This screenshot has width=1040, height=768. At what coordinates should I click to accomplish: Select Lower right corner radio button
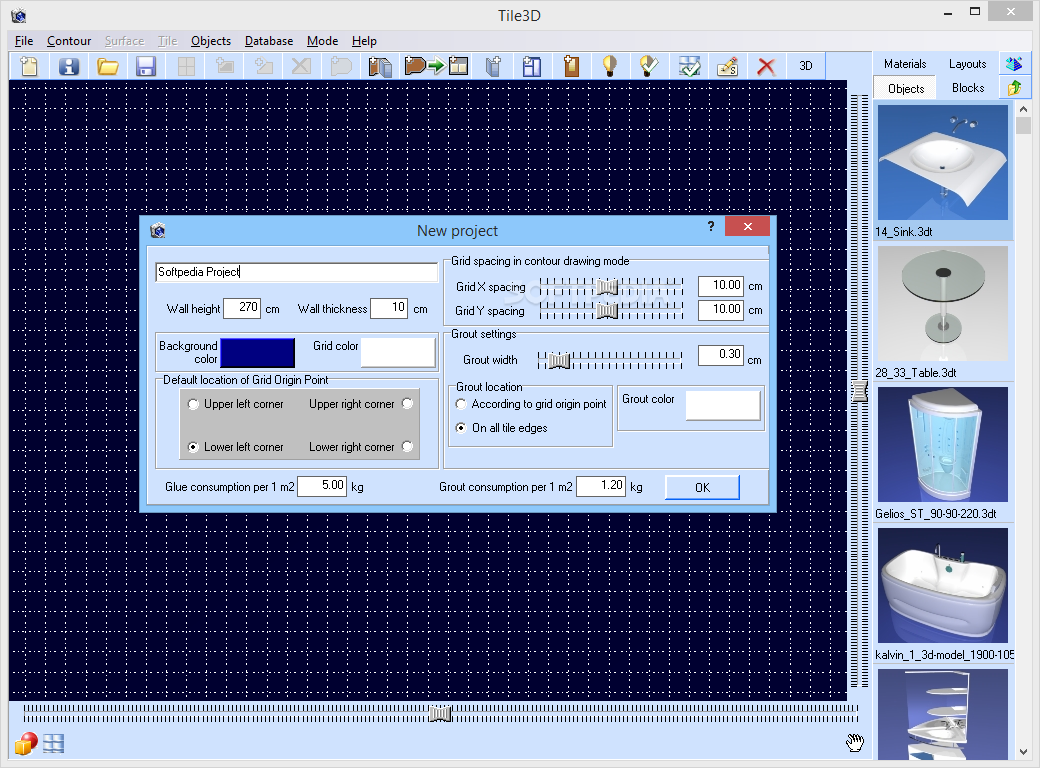click(407, 446)
